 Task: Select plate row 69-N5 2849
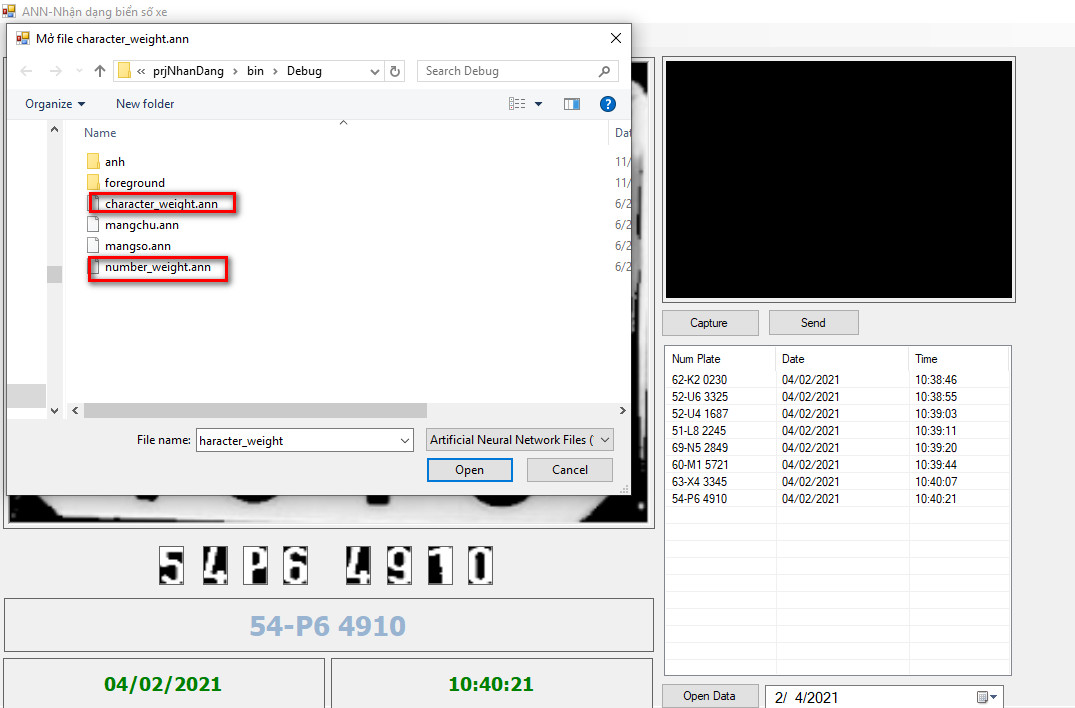[837, 448]
